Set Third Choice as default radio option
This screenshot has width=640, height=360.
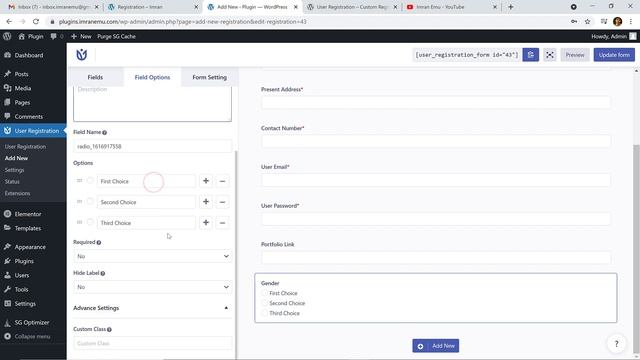click(90, 222)
